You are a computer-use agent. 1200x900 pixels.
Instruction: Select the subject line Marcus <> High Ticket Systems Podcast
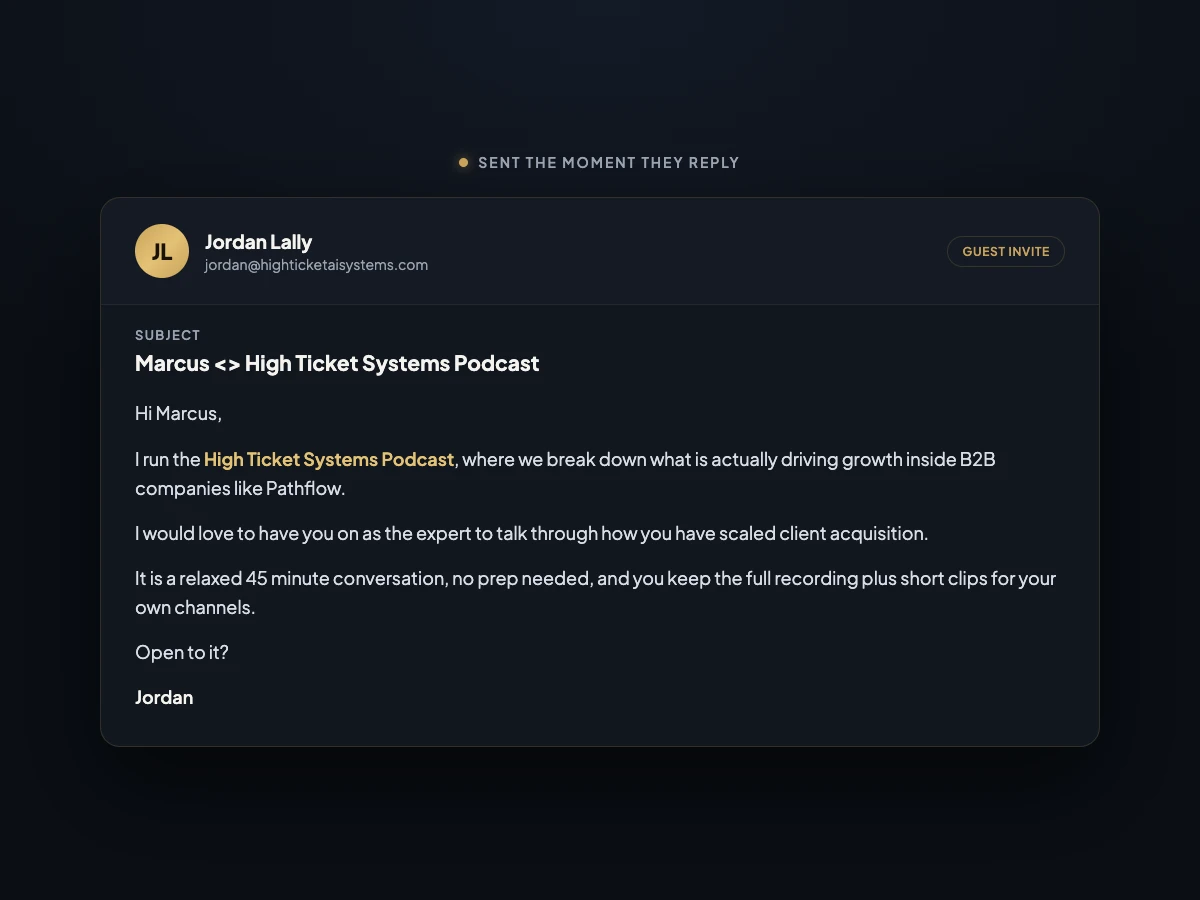pyautogui.click(x=337, y=363)
